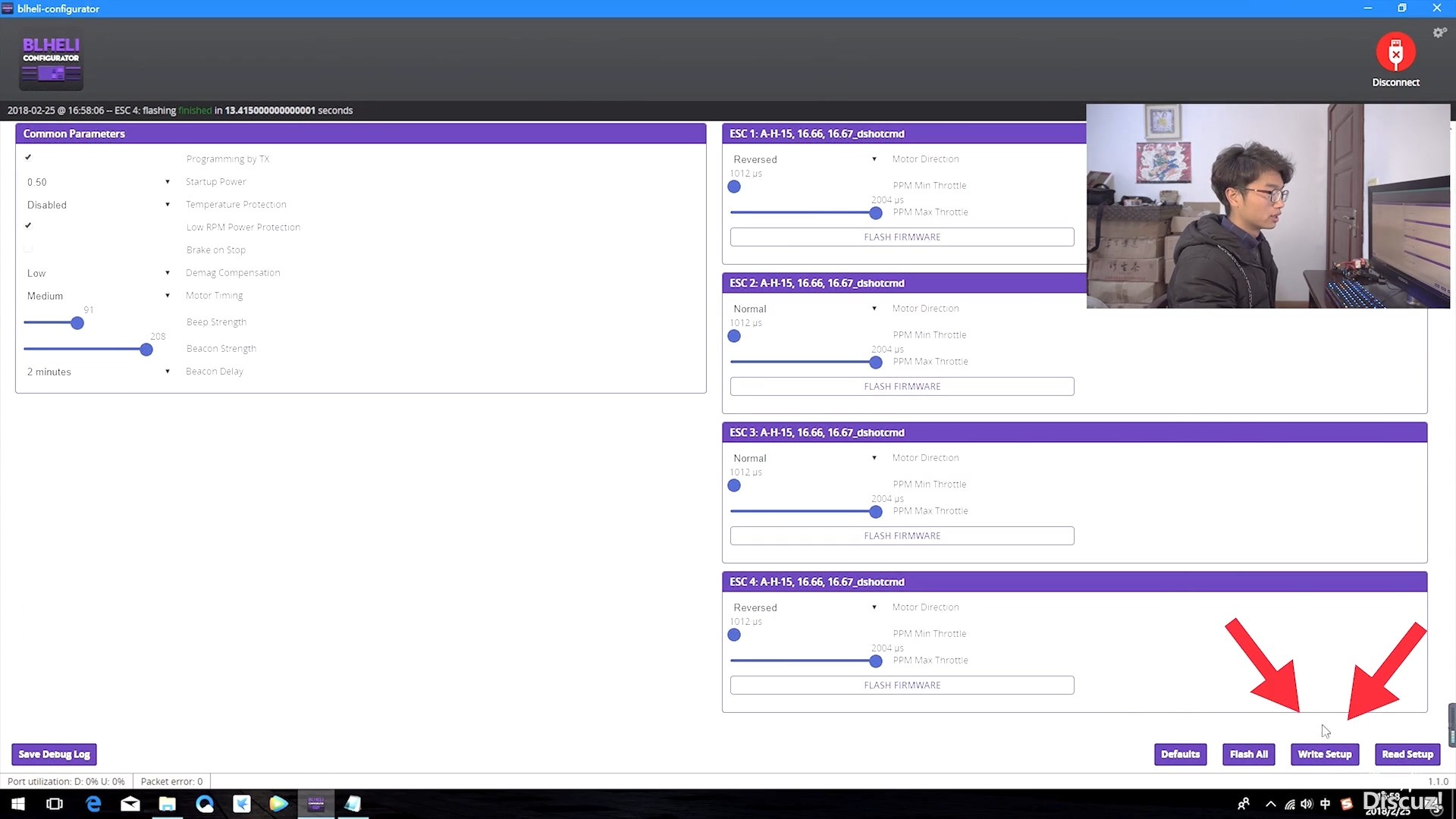This screenshot has height=819, width=1456.
Task: Open Windows Start menu
Action: click(17, 804)
